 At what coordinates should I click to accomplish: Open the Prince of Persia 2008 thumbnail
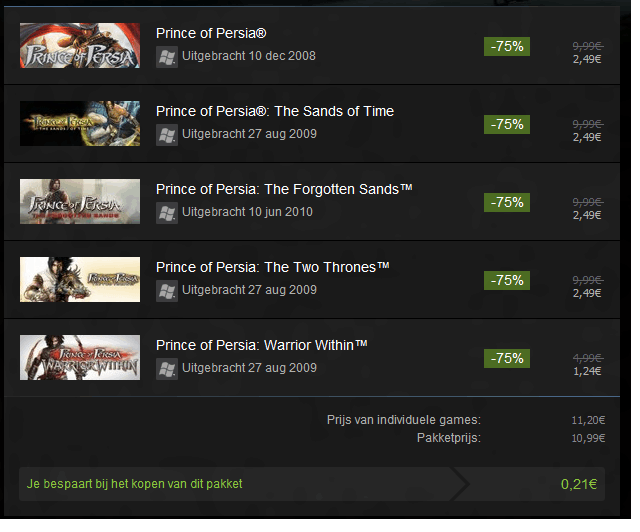pyautogui.click(x=80, y=46)
